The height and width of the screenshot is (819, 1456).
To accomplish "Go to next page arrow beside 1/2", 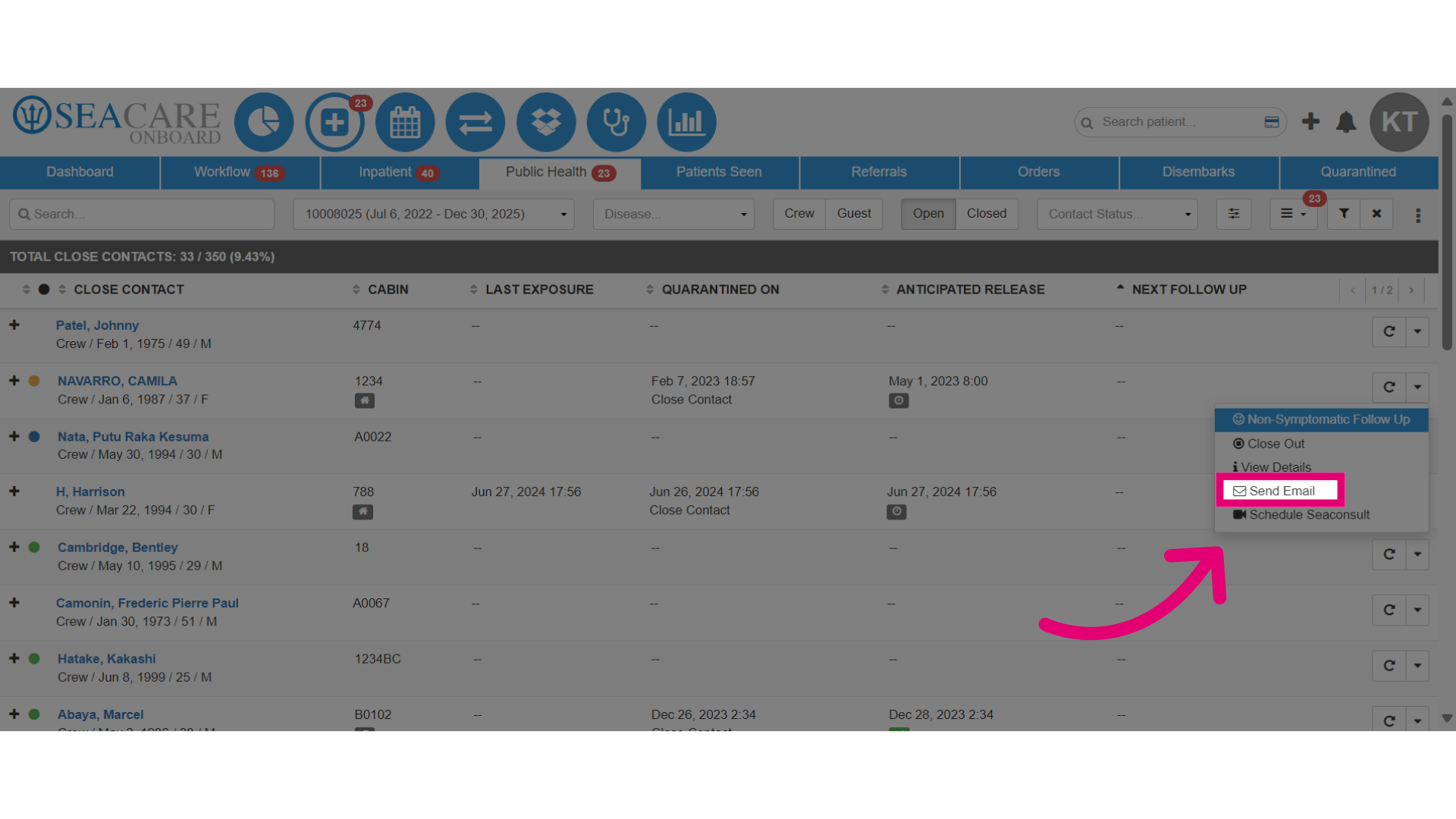I will 1411,290.
